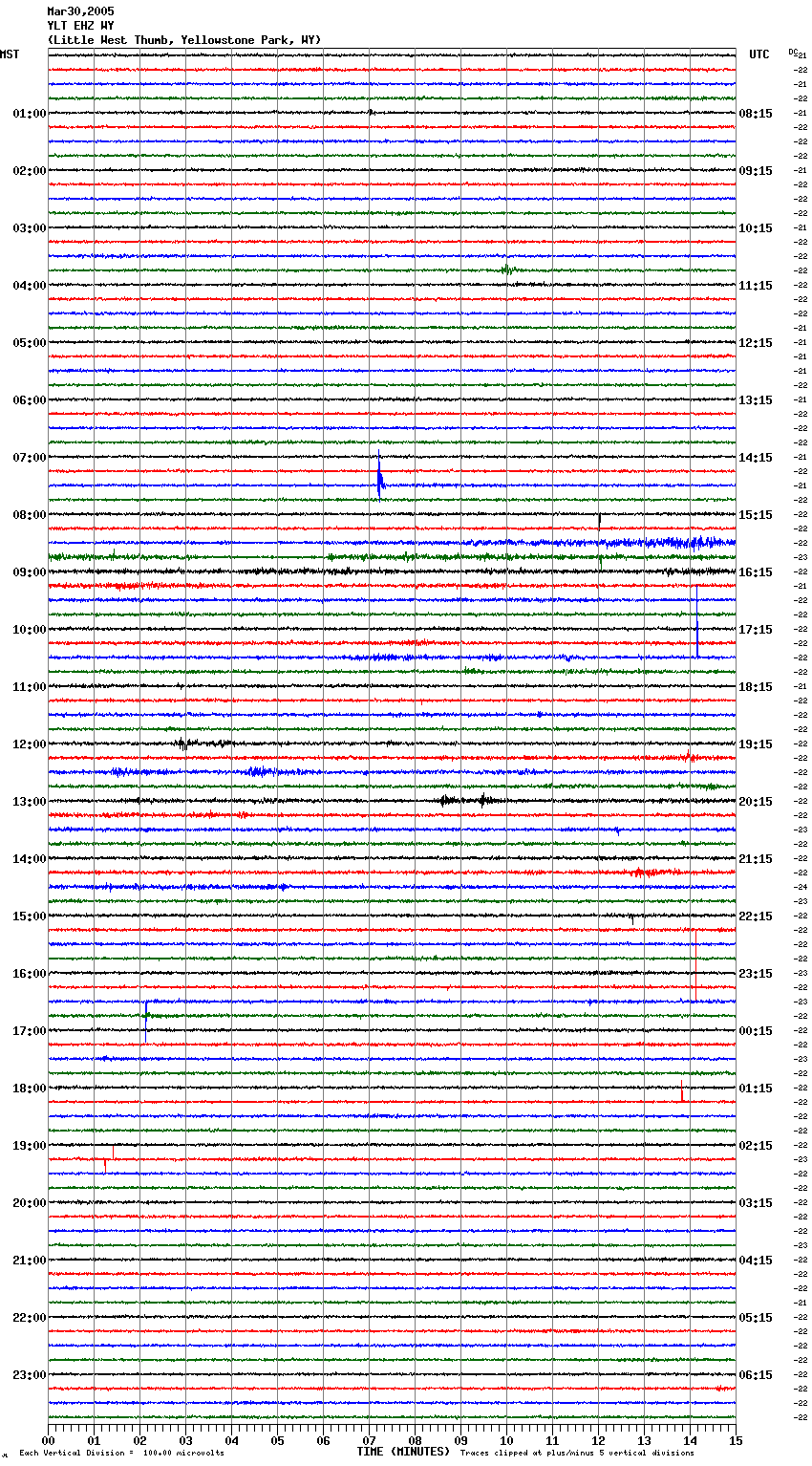Click the 09:15 UTC time label

pos(756,171)
